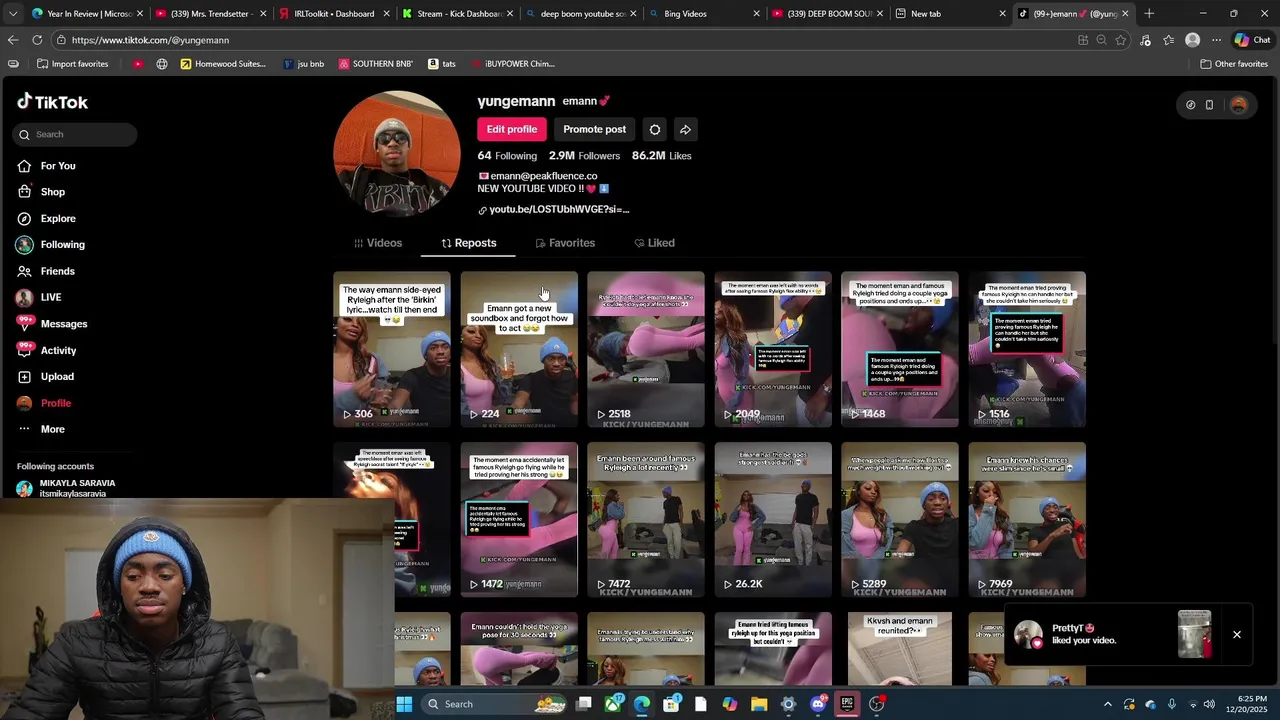Open the profile avatar menu at top right
The image size is (1280, 720).
(x=1239, y=104)
